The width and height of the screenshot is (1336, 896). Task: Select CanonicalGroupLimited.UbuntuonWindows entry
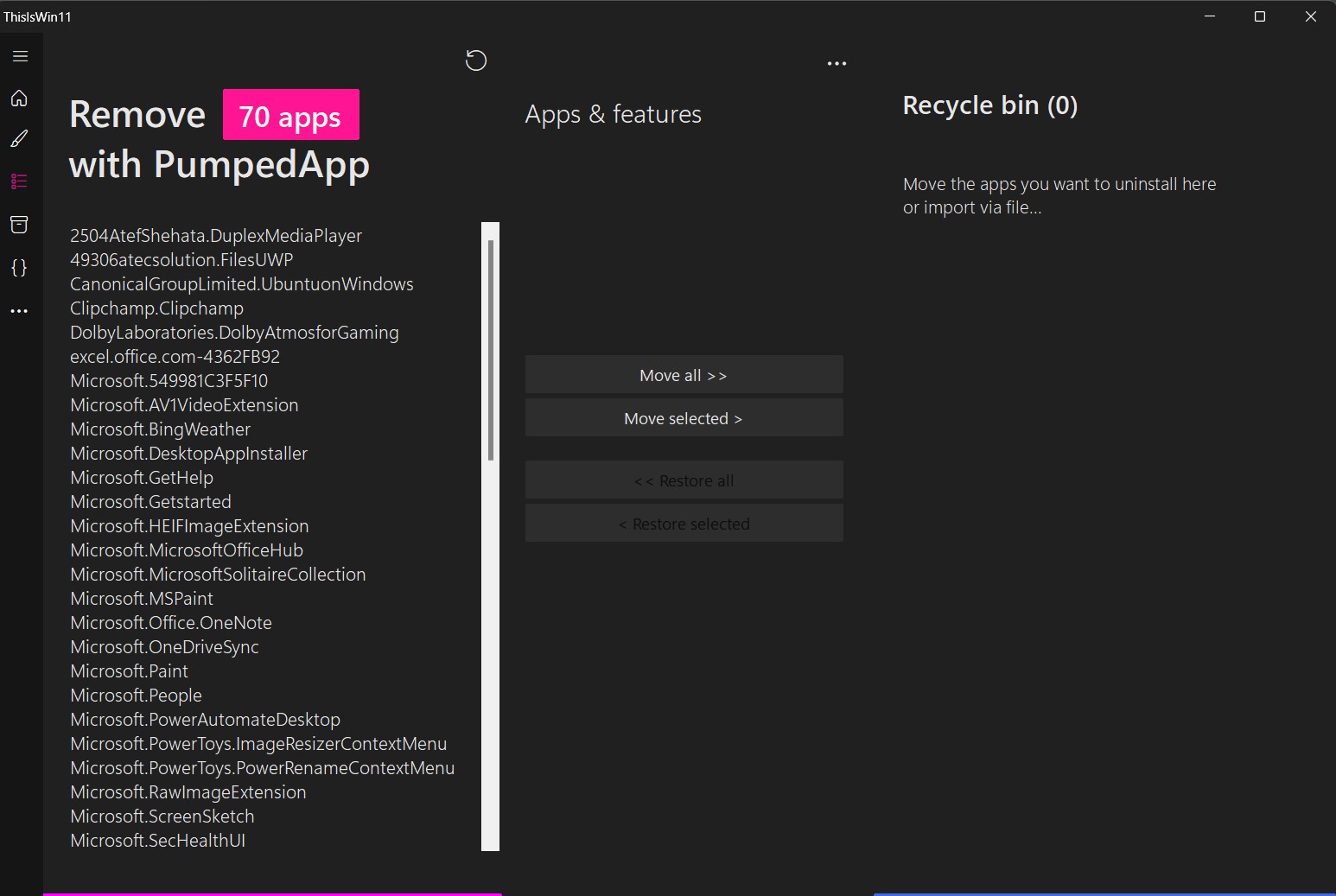click(x=242, y=284)
